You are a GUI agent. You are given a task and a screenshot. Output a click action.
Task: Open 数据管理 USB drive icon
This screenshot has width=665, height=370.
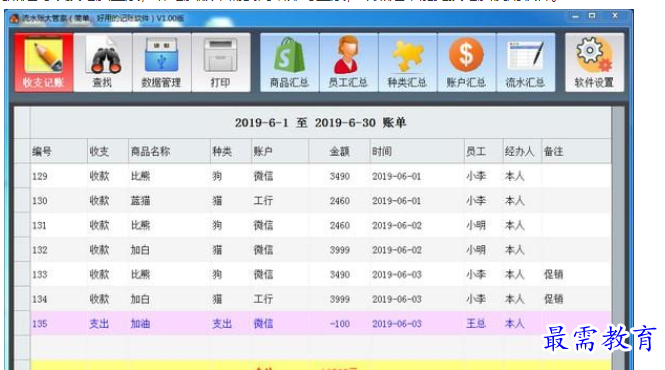click(162, 62)
